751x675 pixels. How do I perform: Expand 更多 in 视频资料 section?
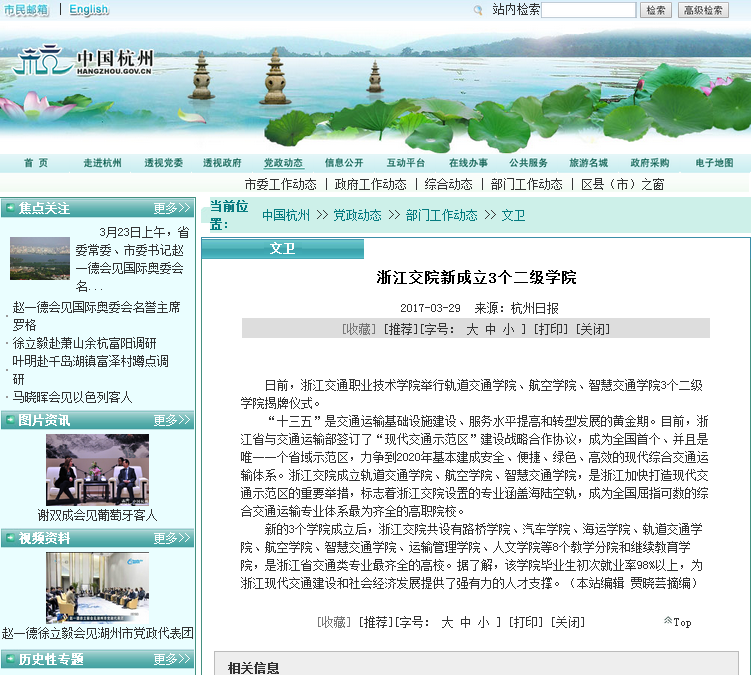[x=171, y=538]
